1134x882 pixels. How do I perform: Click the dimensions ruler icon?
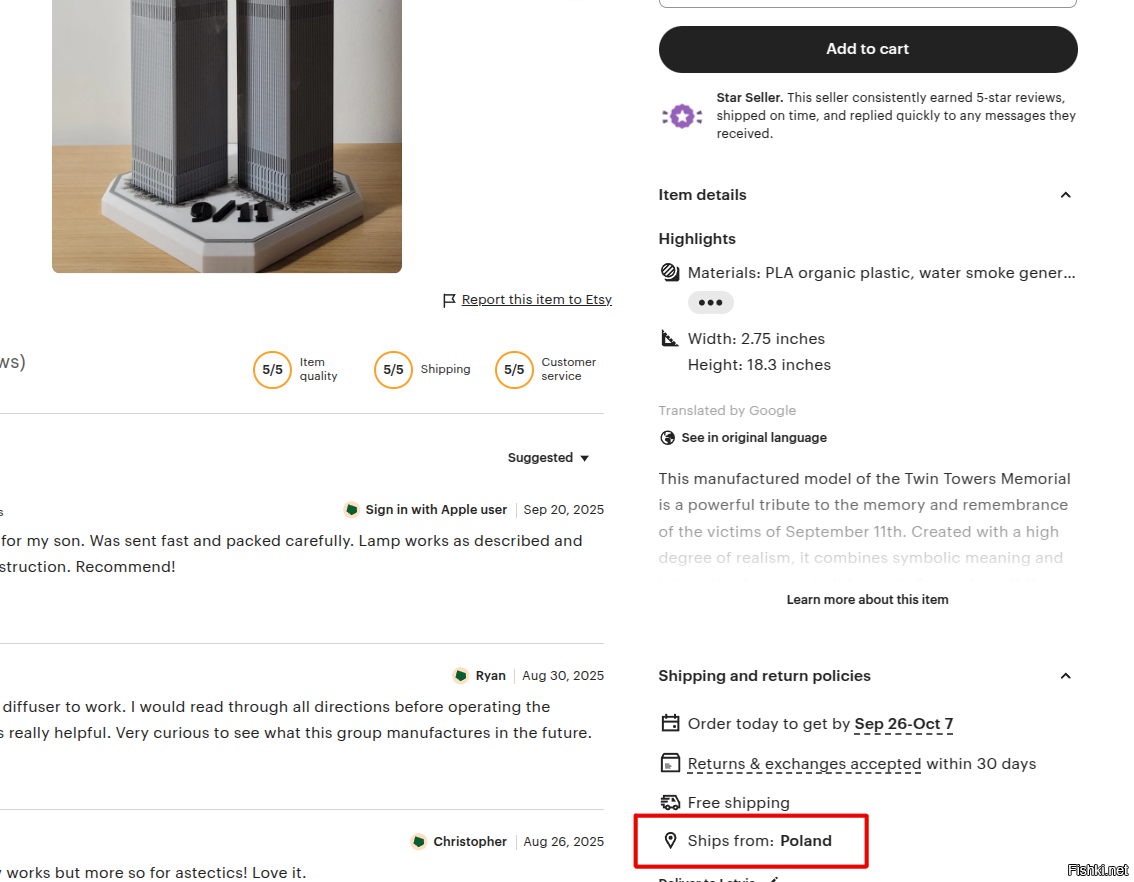pyautogui.click(x=670, y=338)
